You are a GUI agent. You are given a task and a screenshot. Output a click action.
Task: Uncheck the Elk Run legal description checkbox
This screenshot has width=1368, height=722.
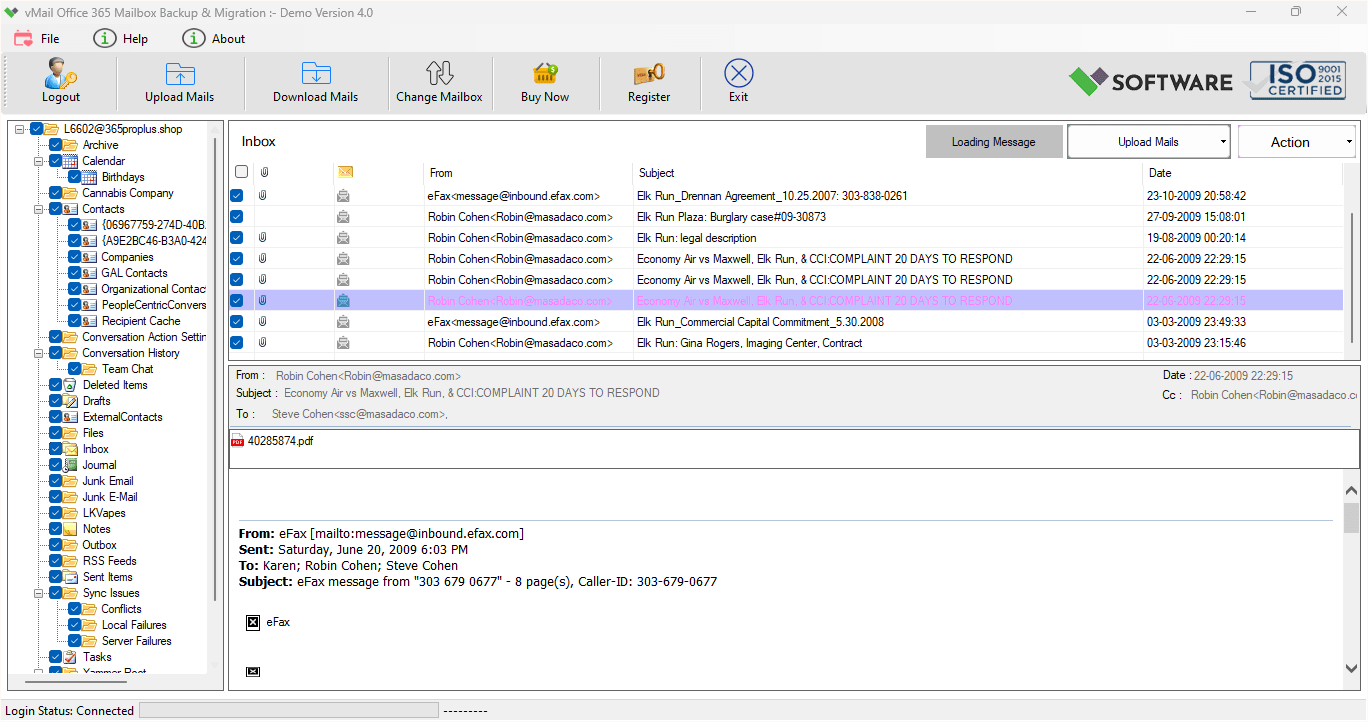coord(237,238)
